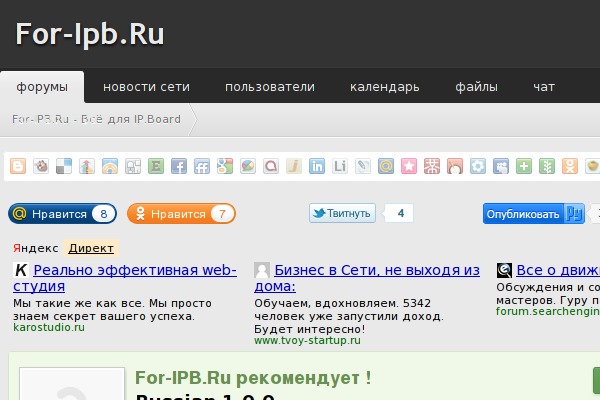Click the beige j share icon
600x400 pixels.
pos(294,167)
